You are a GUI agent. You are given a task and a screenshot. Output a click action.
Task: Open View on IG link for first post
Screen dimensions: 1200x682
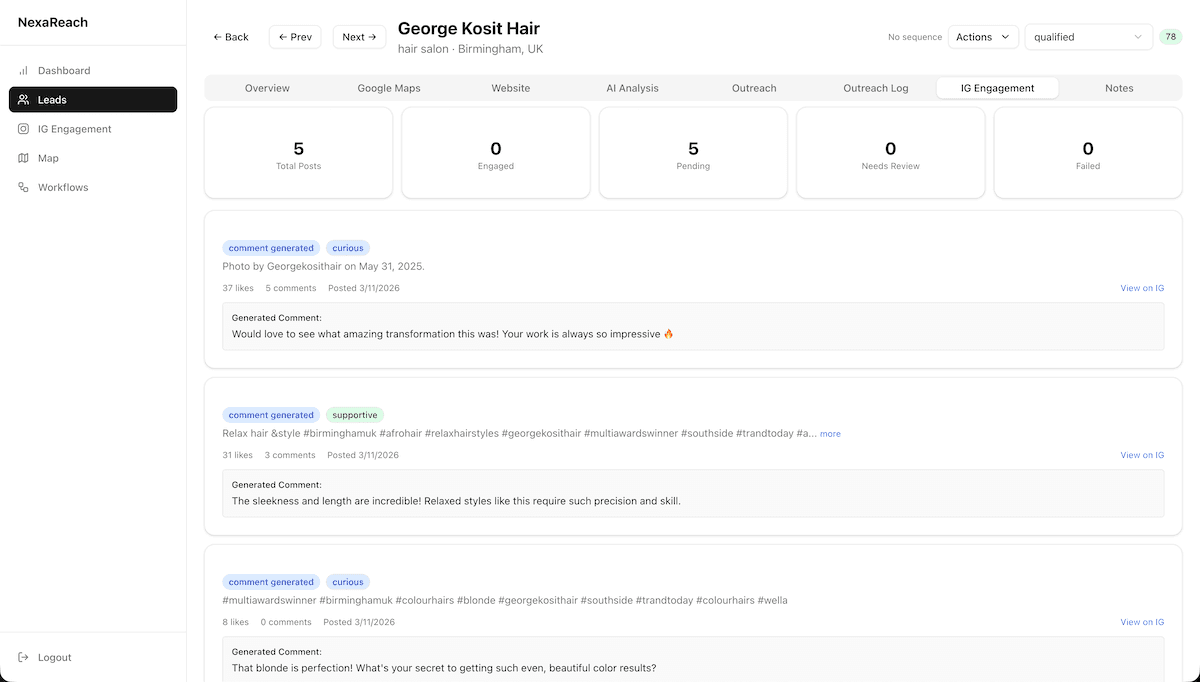1142,288
